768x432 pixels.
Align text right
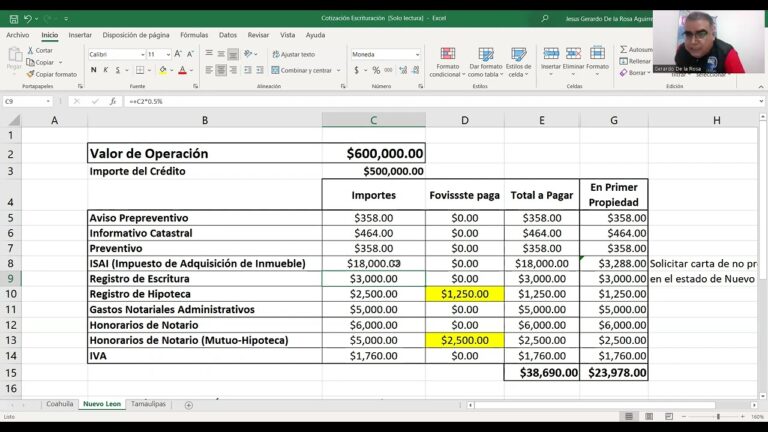(233, 70)
